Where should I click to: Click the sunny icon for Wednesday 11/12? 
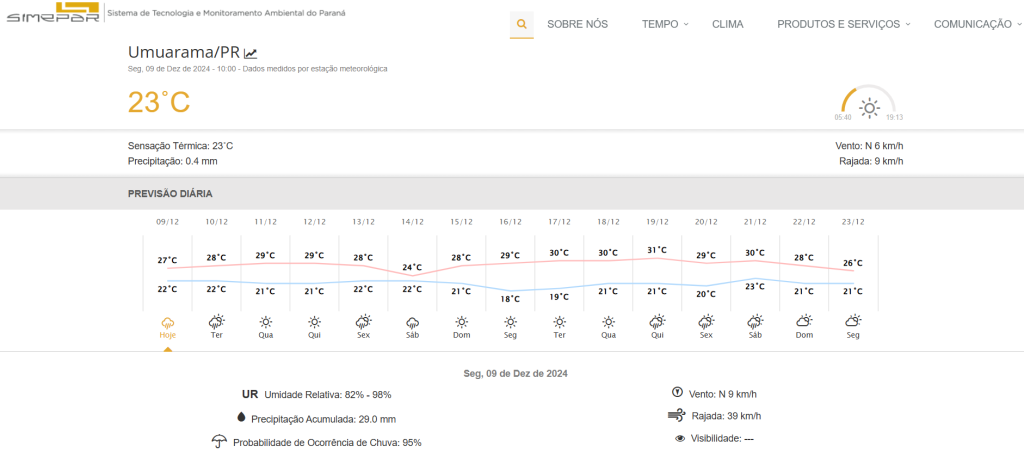[x=265, y=323]
